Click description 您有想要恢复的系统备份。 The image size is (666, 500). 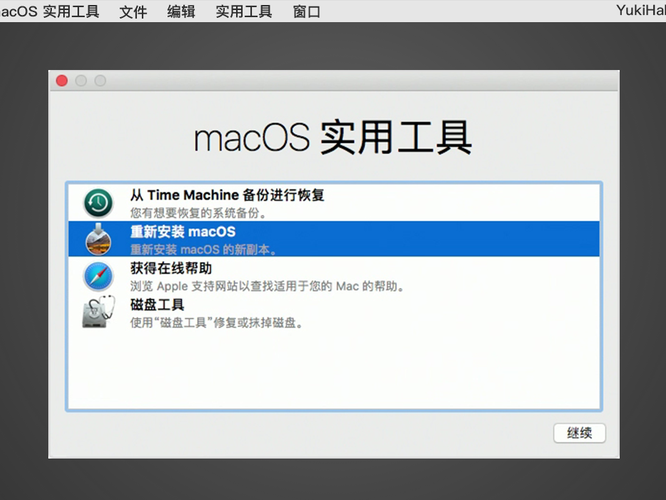pos(198,213)
